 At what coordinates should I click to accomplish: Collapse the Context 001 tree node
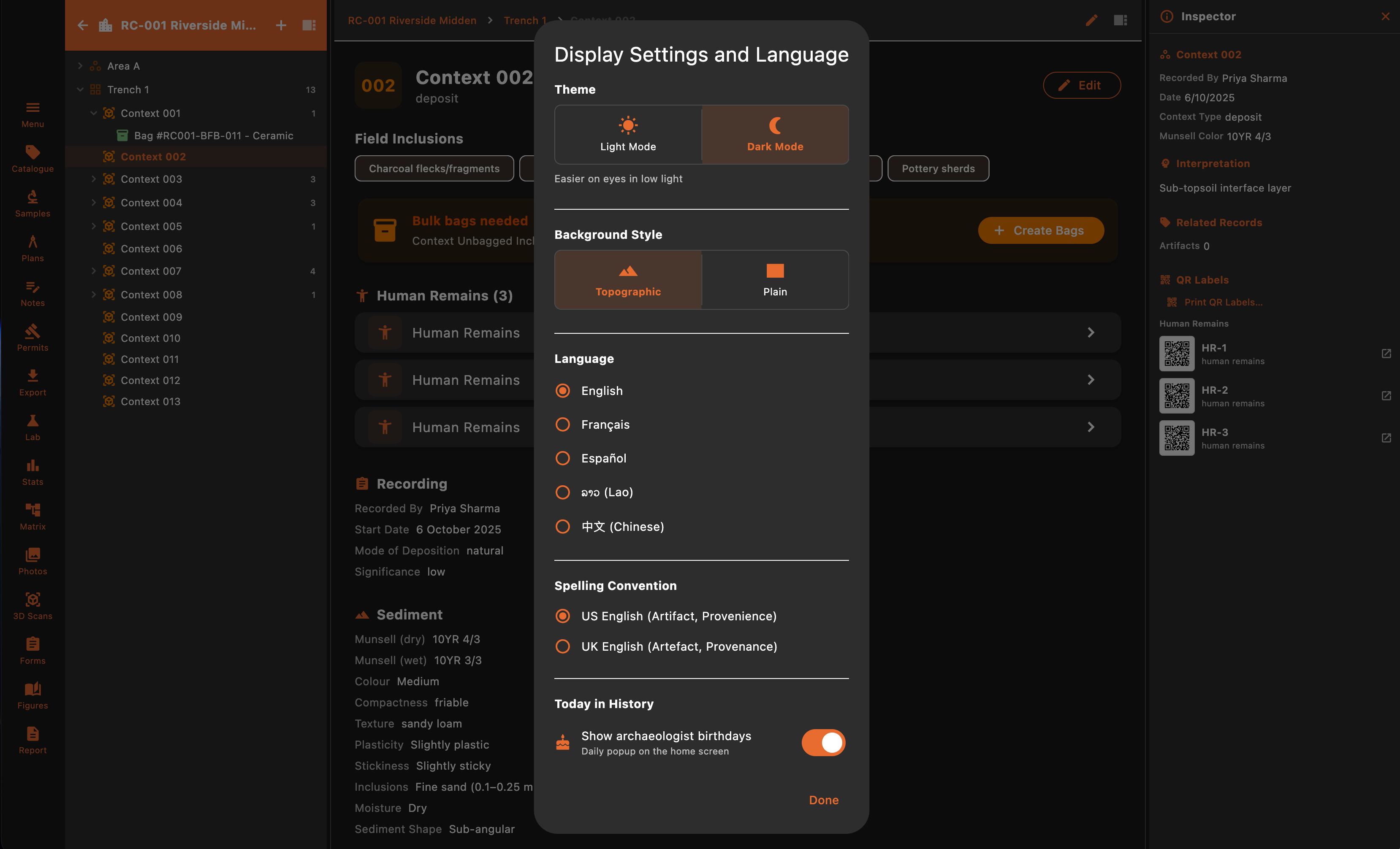click(x=94, y=113)
